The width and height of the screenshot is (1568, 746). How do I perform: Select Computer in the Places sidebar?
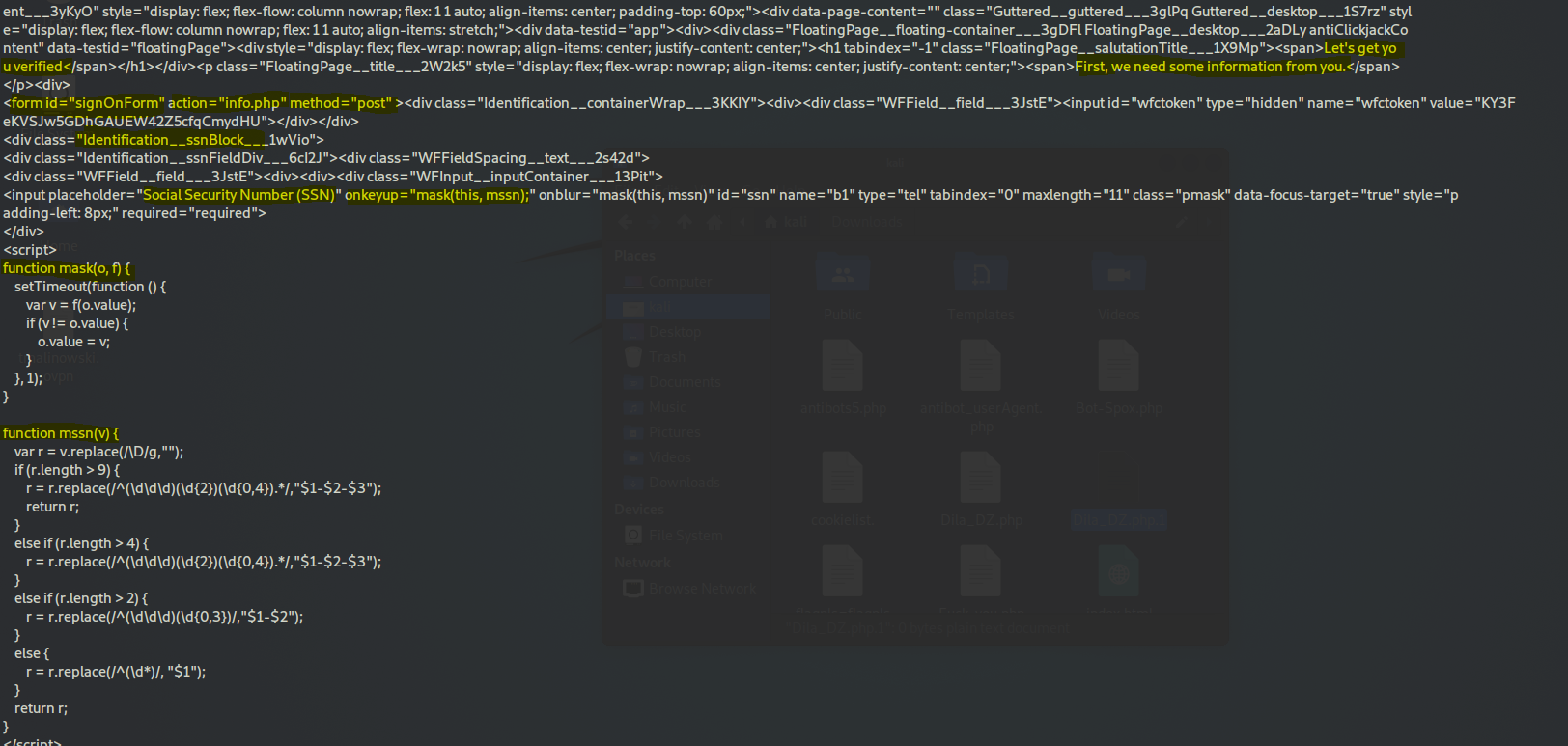(x=679, y=282)
